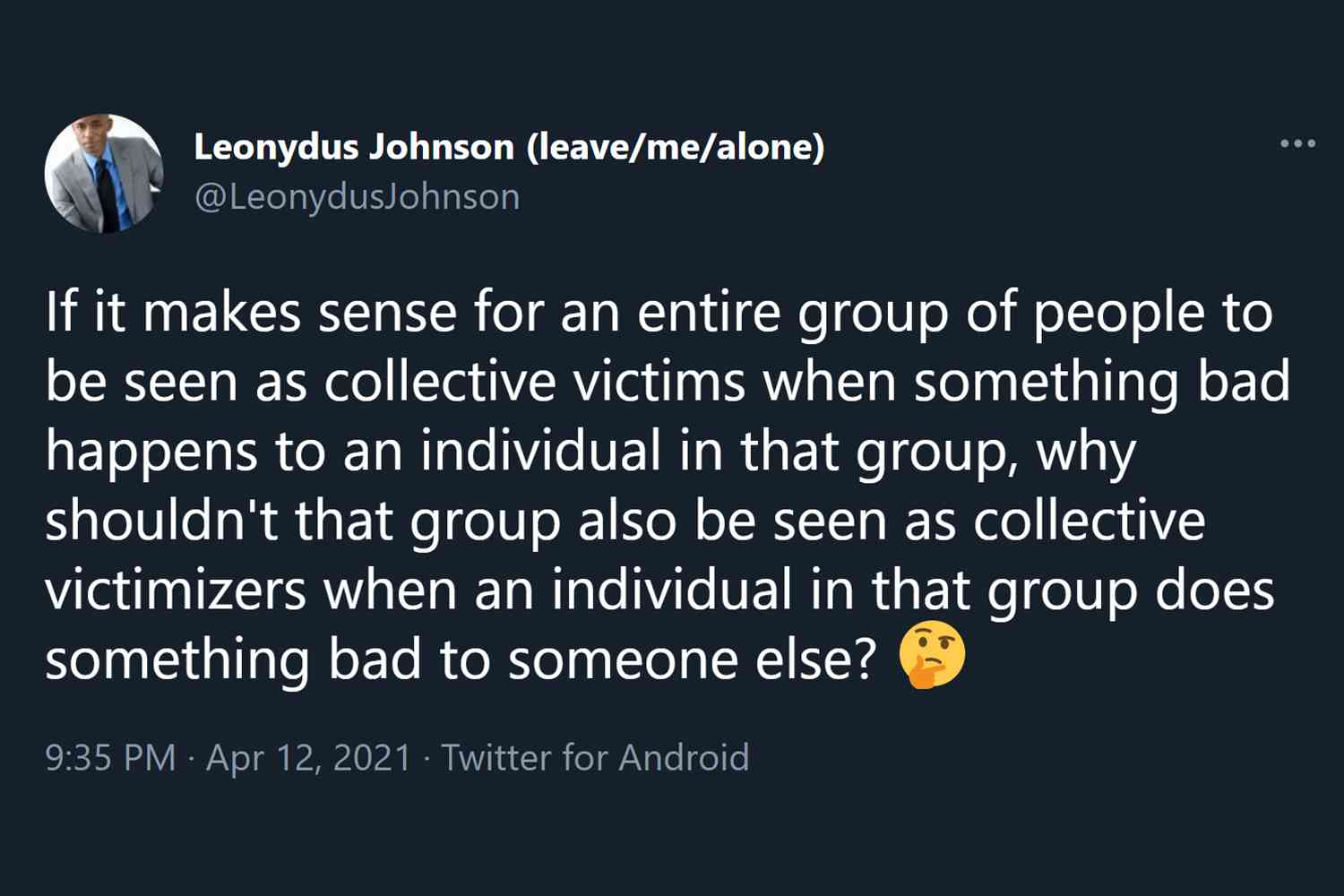The height and width of the screenshot is (896, 1344).
Task: Click the Twitter for Android source link
Action: (595, 758)
